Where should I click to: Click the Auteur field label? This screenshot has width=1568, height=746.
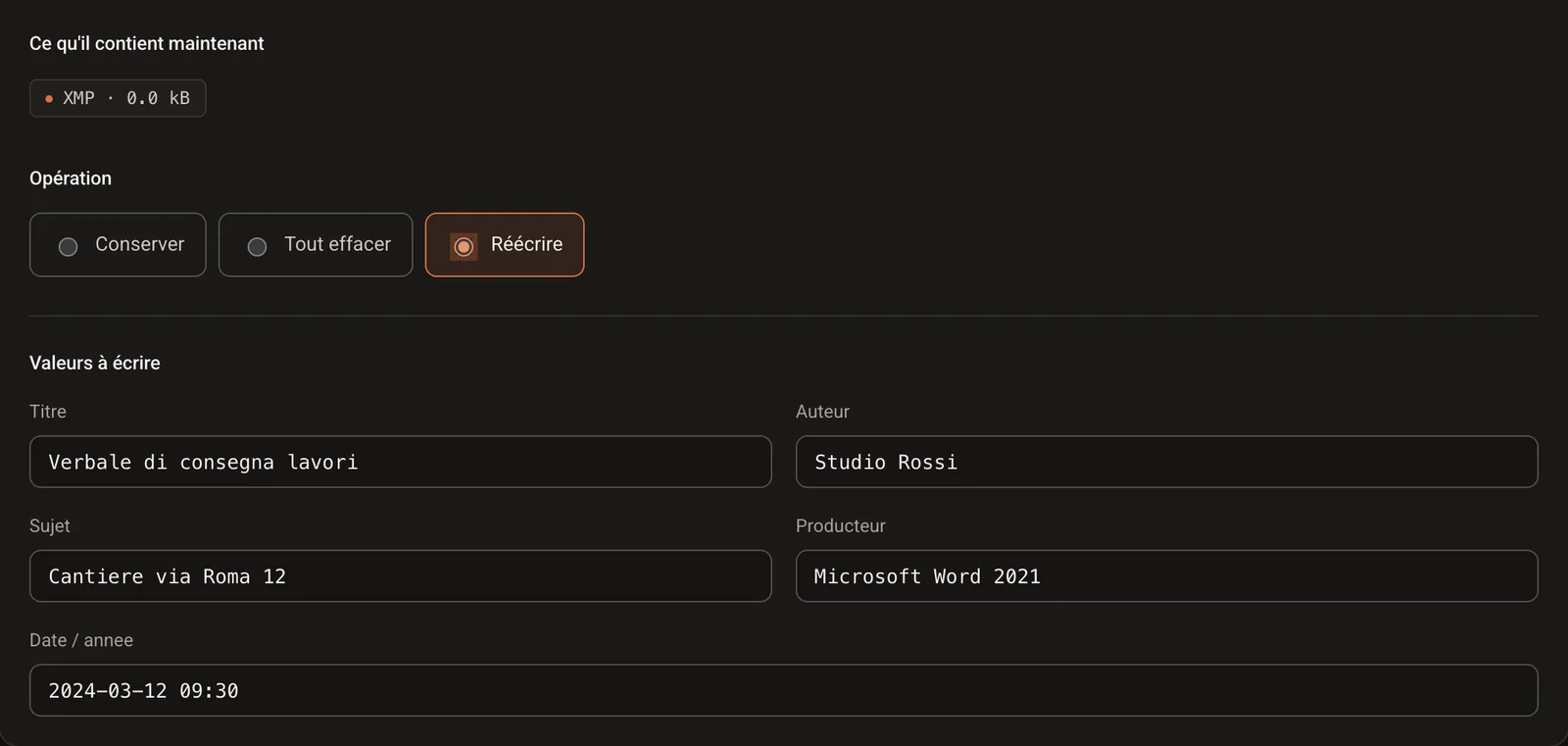coord(822,412)
